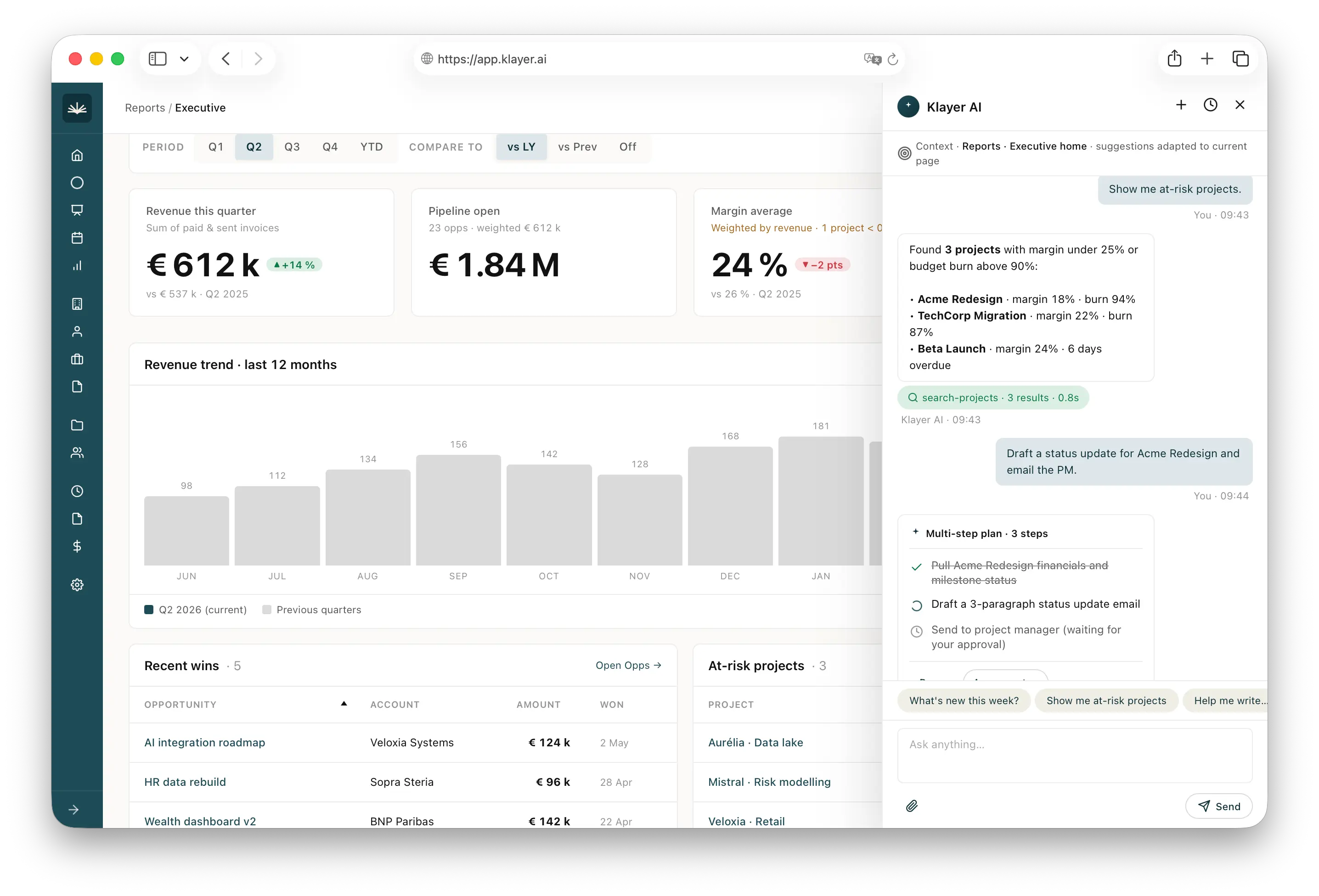Open the clock time-tracking sidebar icon
The width and height of the screenshot is (1319, 896).
(x=77, y=491)
